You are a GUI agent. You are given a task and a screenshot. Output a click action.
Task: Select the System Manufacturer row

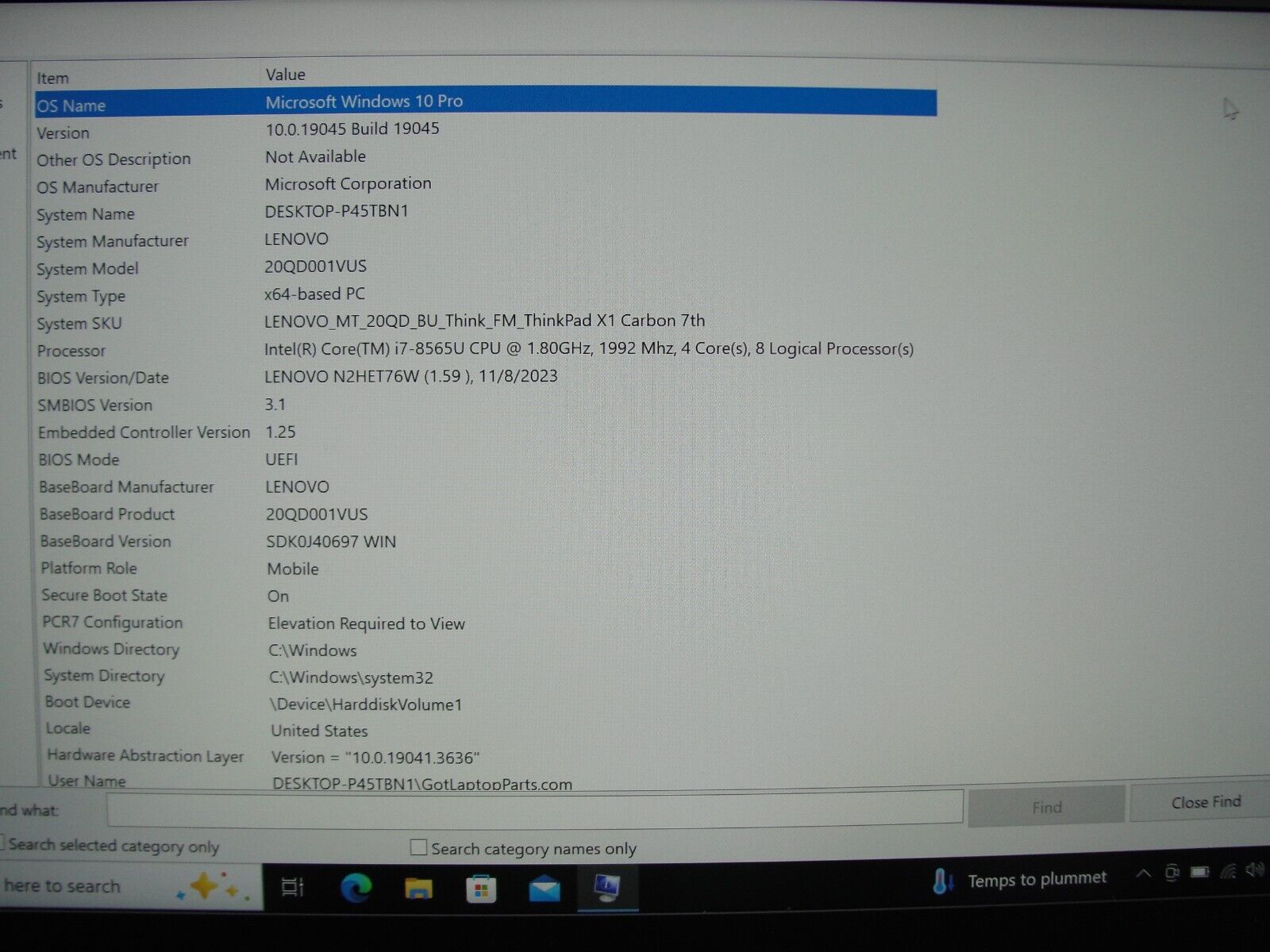113,241
